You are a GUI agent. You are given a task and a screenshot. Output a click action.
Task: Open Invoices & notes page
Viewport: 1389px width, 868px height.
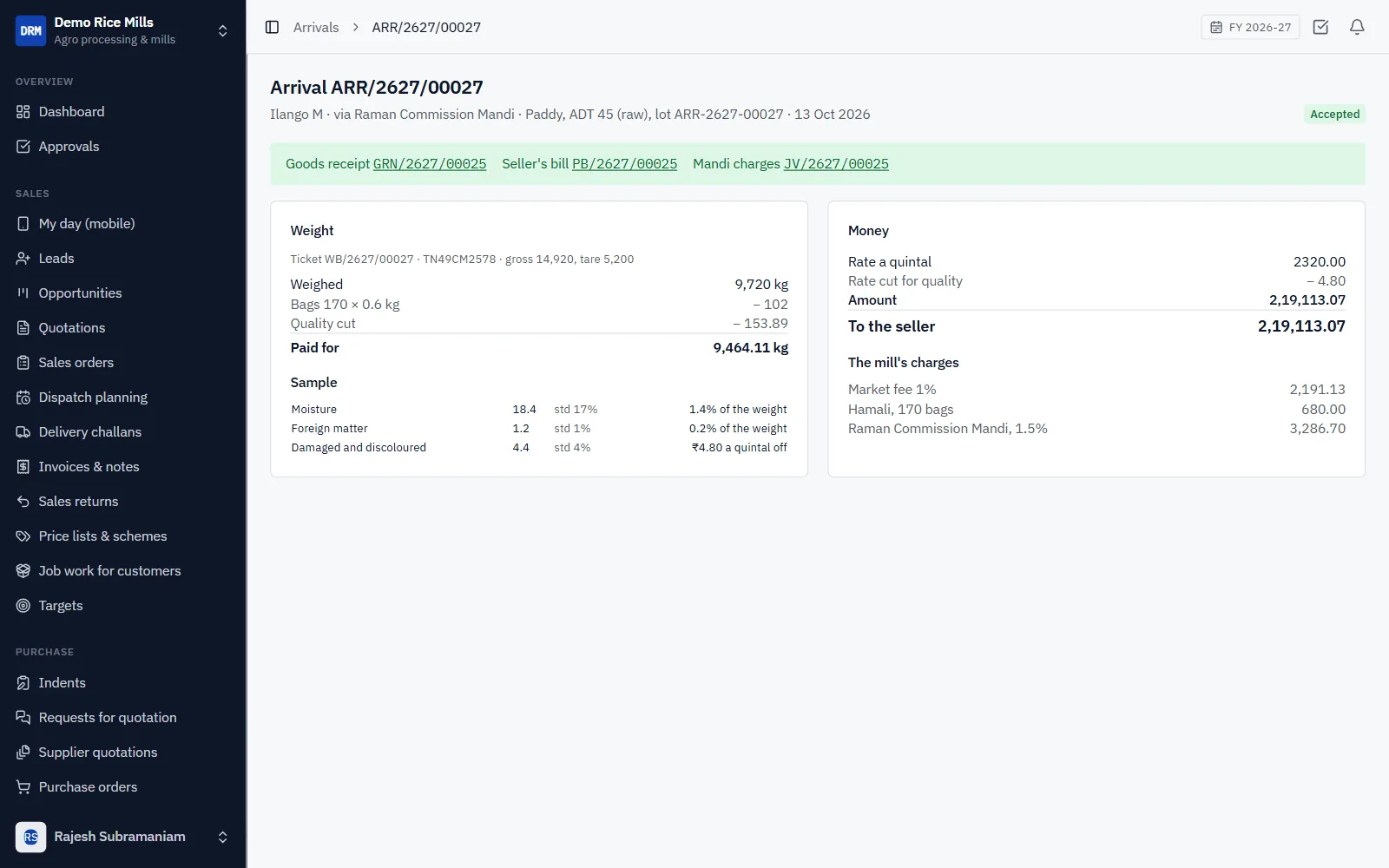[x=122, y=467]
